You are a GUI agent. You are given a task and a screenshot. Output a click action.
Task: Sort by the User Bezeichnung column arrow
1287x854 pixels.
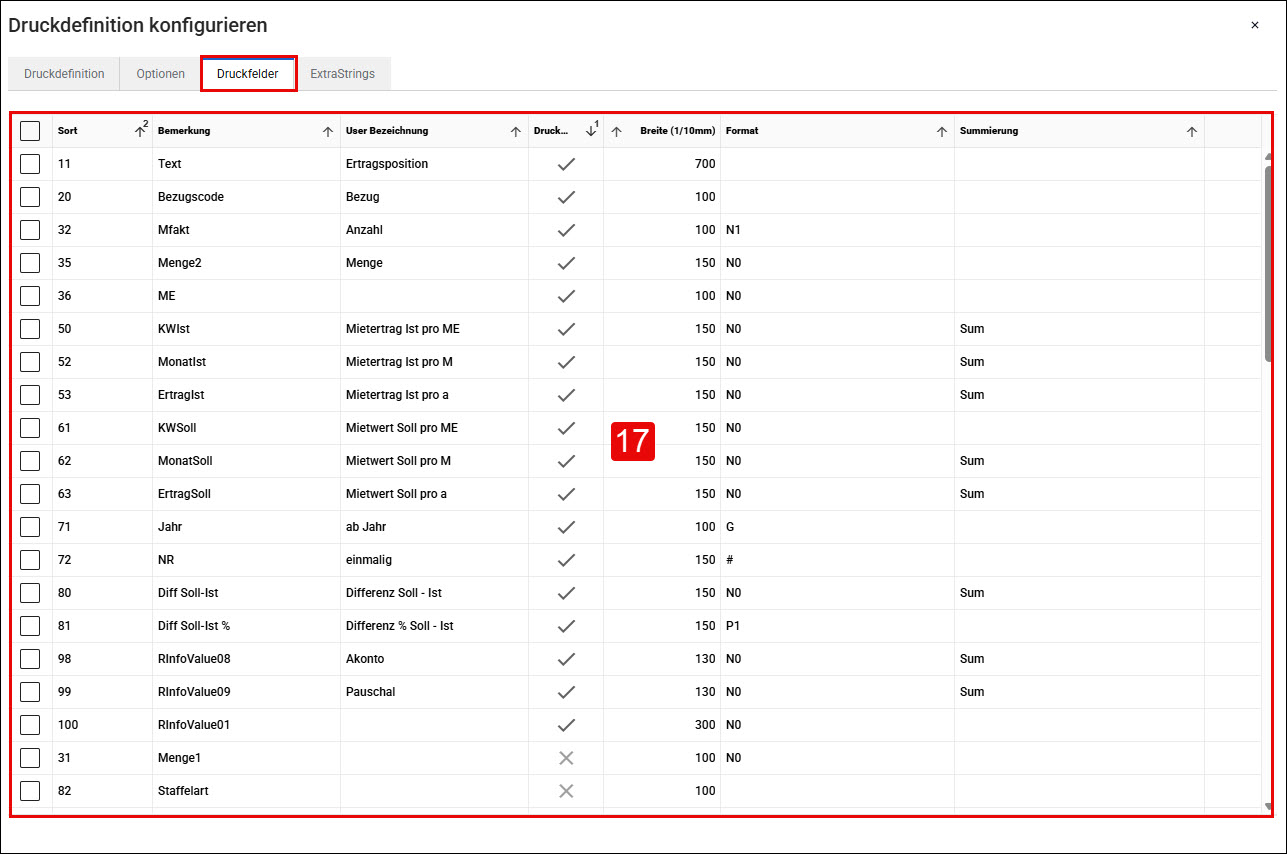pos(516,131)
